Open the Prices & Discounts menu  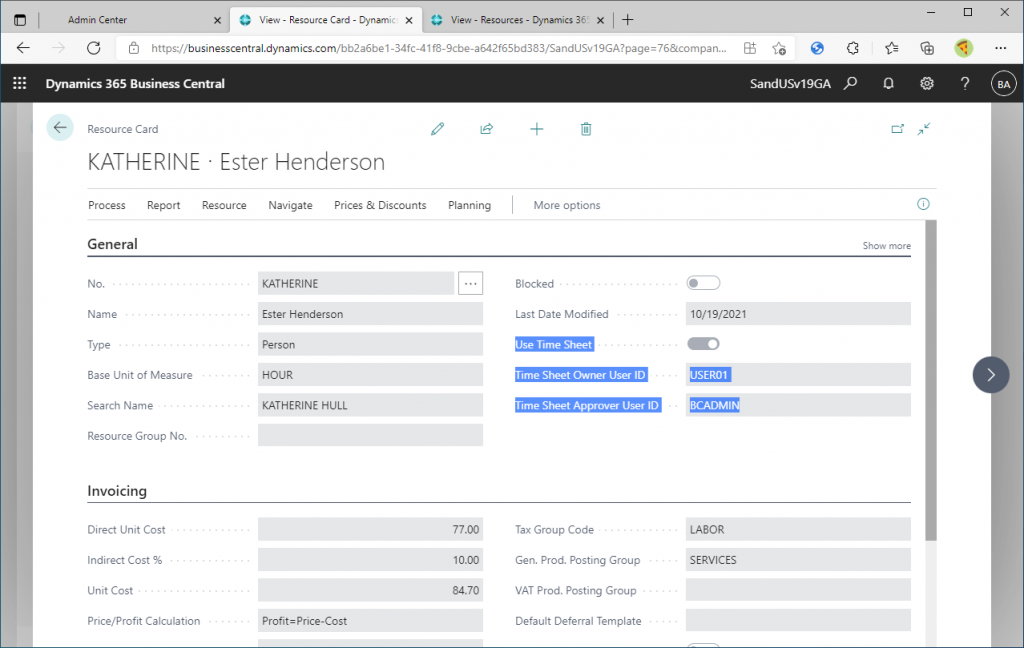click(x=380, y=205)
